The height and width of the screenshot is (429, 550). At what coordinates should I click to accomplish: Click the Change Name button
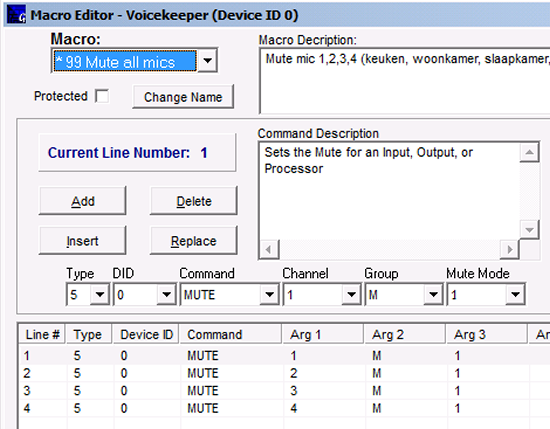pyautogui.click(x=183, y=97)
